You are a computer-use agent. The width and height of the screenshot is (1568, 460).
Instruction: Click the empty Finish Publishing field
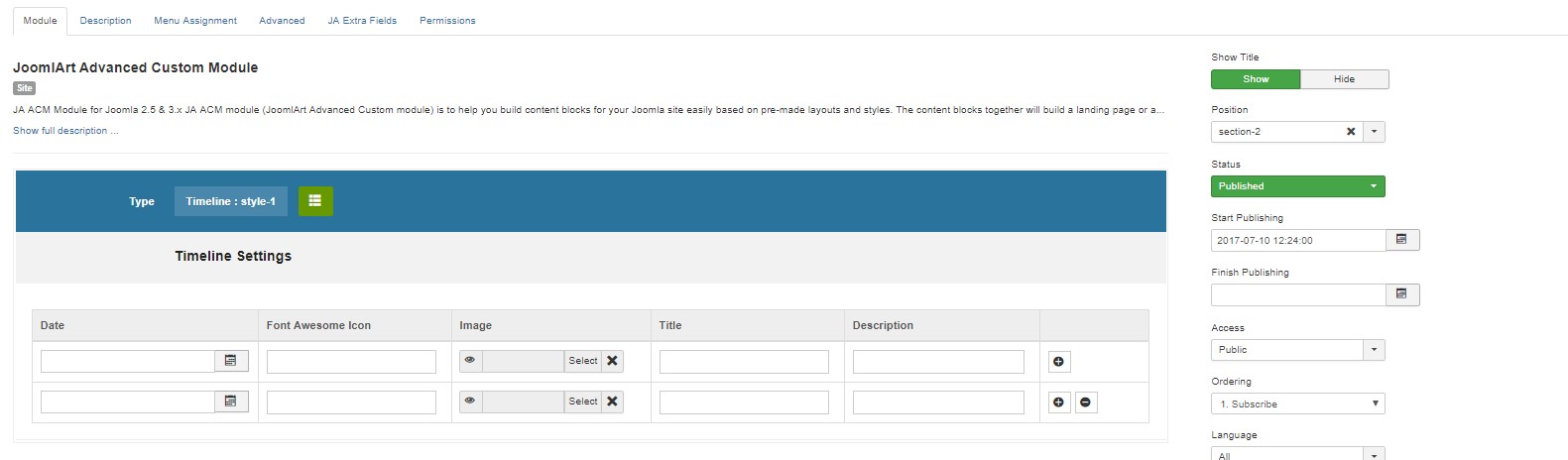tap(1298, 294)
